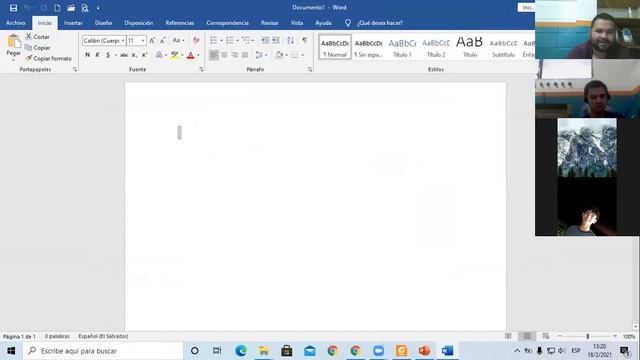640x360 pixels.
Task: Open Microsoft Edge from taskbar
Action: click(241, 351)
